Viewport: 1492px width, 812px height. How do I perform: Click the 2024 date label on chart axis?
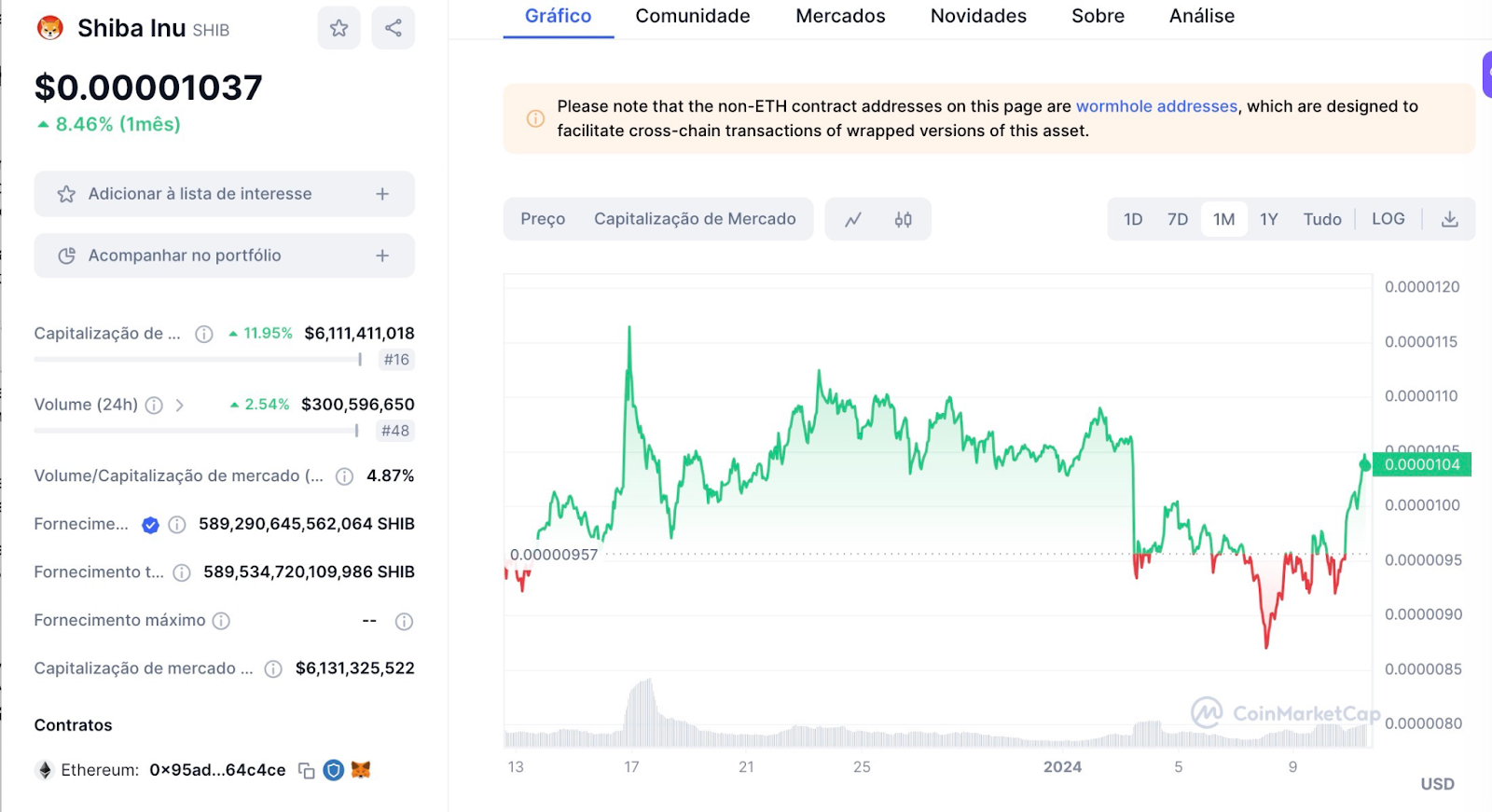coord(1062,767)
